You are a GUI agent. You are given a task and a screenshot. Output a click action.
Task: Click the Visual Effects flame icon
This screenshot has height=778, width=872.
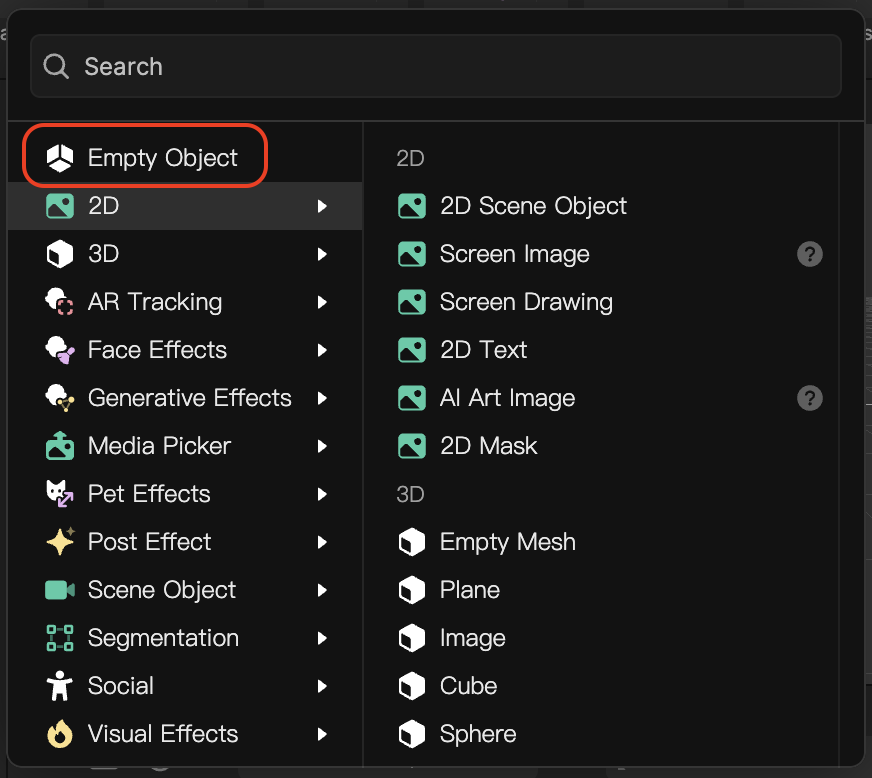coord(60,734)
